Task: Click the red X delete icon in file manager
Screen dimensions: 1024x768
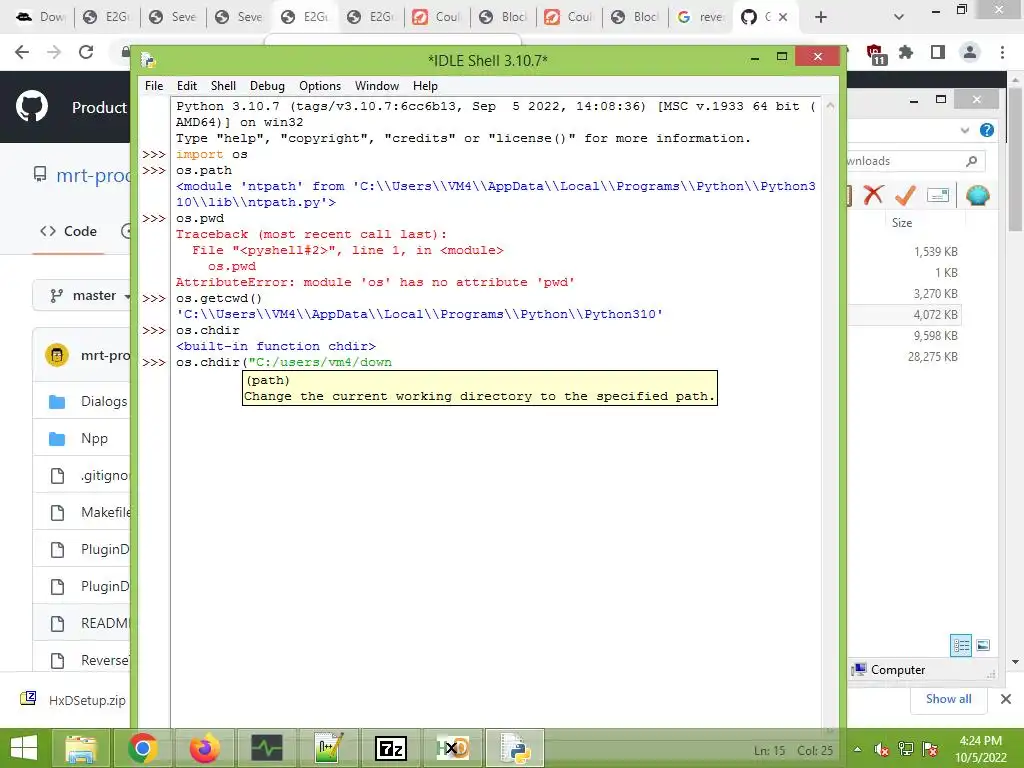Action: (873, 195)
